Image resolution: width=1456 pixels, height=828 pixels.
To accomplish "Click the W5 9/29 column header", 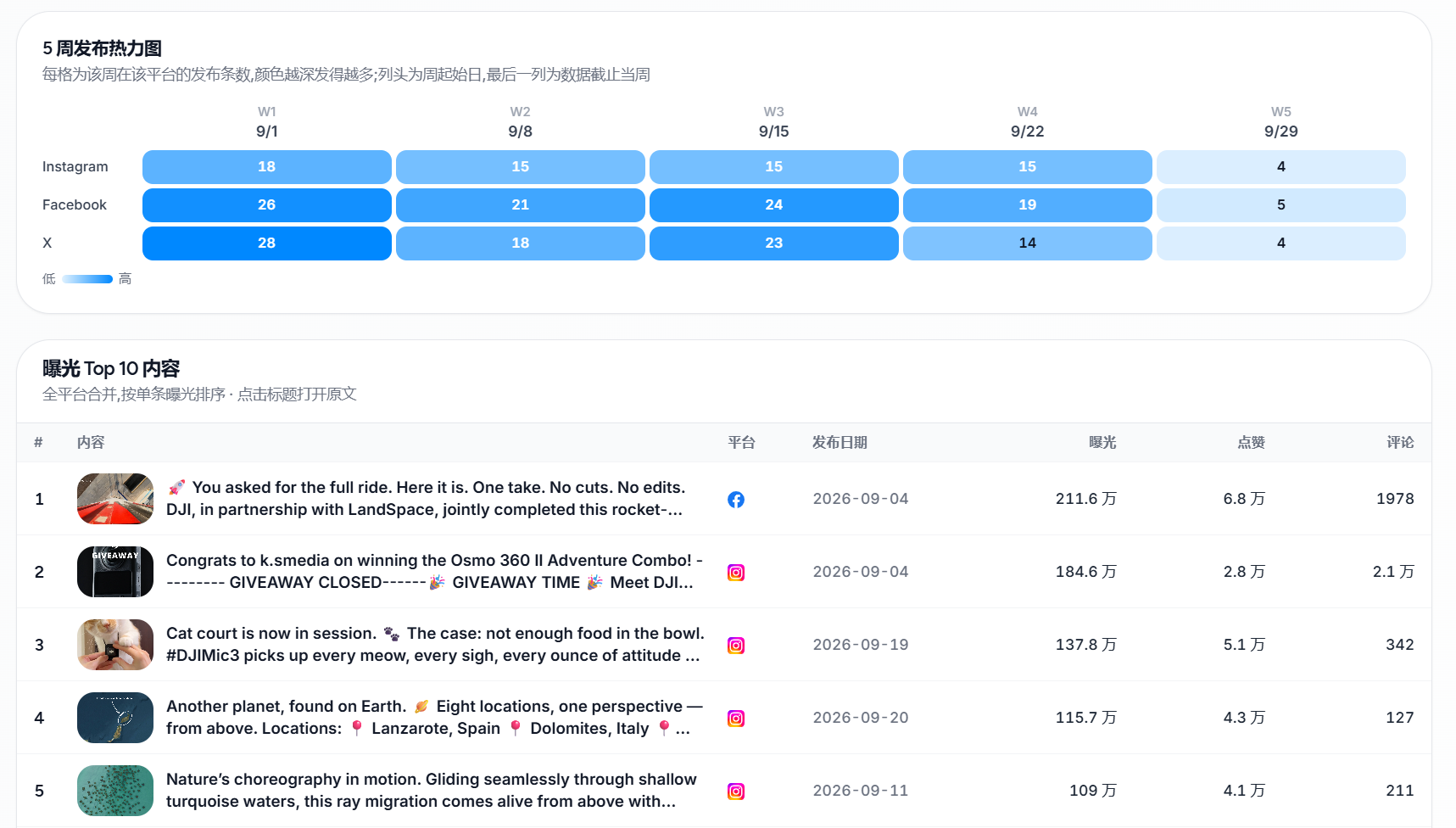I will click(x=1281, y=122).
